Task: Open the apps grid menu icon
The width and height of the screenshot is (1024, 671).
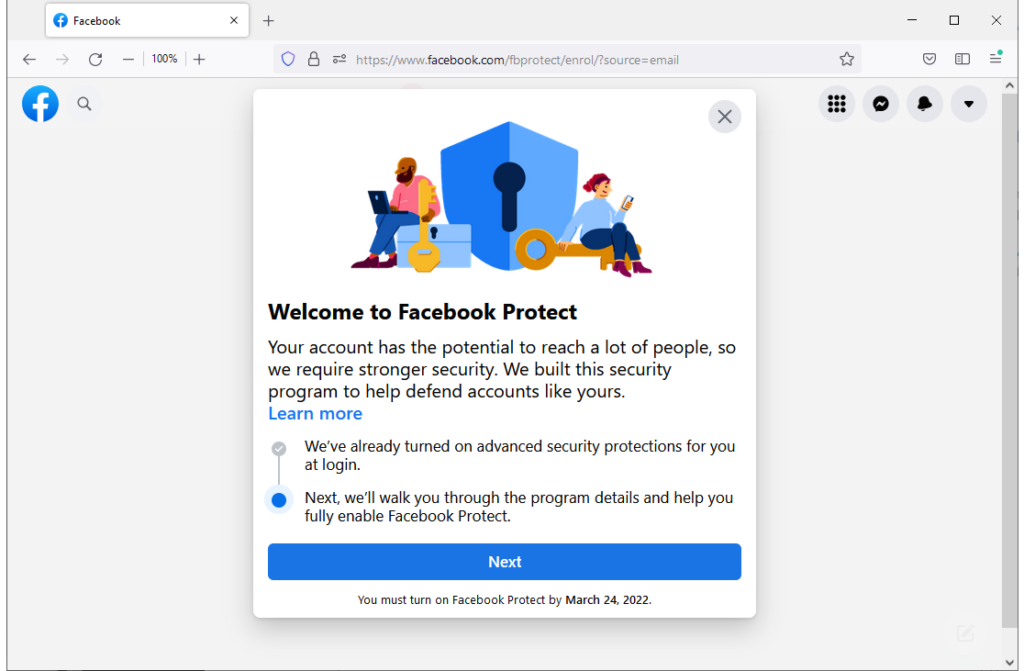Action: [x=837, y=104]
